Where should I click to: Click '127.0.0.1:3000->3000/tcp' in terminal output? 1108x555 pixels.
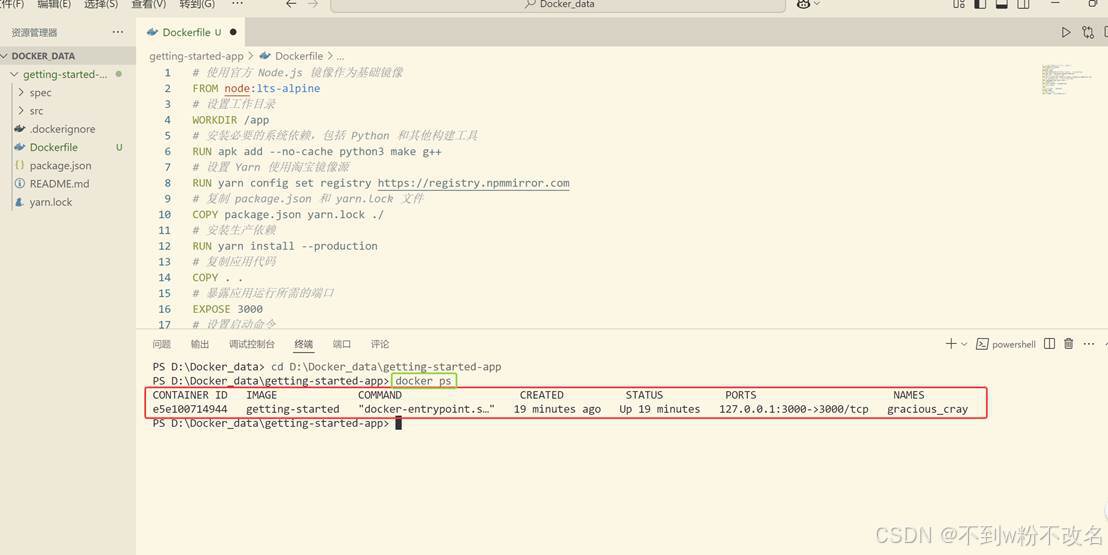point(794,409)
